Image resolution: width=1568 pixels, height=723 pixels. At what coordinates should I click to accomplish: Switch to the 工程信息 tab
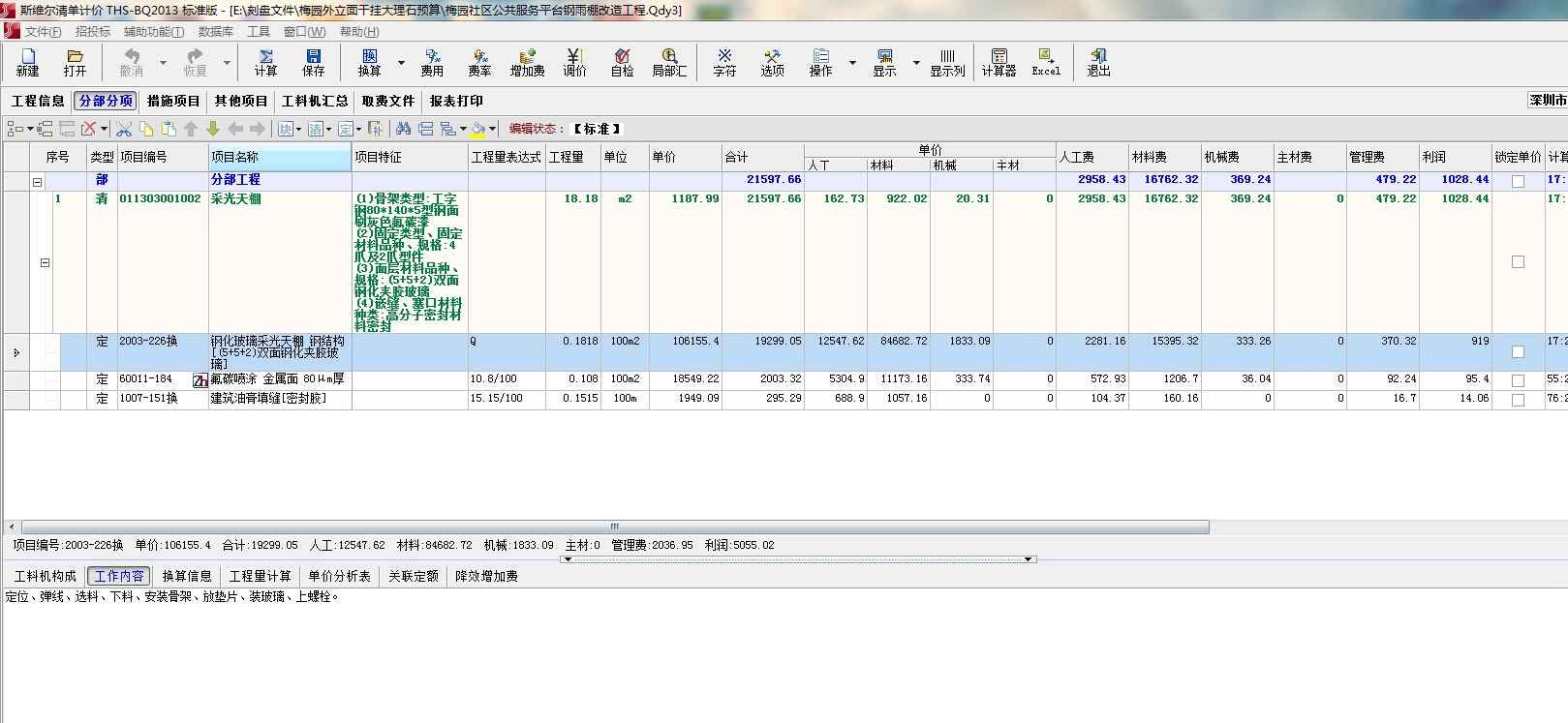38,101
